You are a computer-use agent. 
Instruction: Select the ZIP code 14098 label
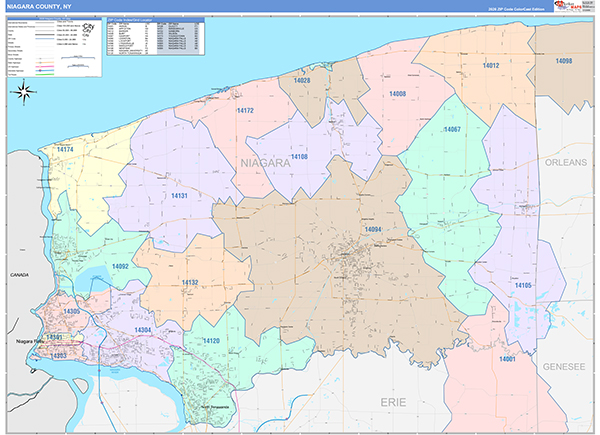(x=564, y=62)
